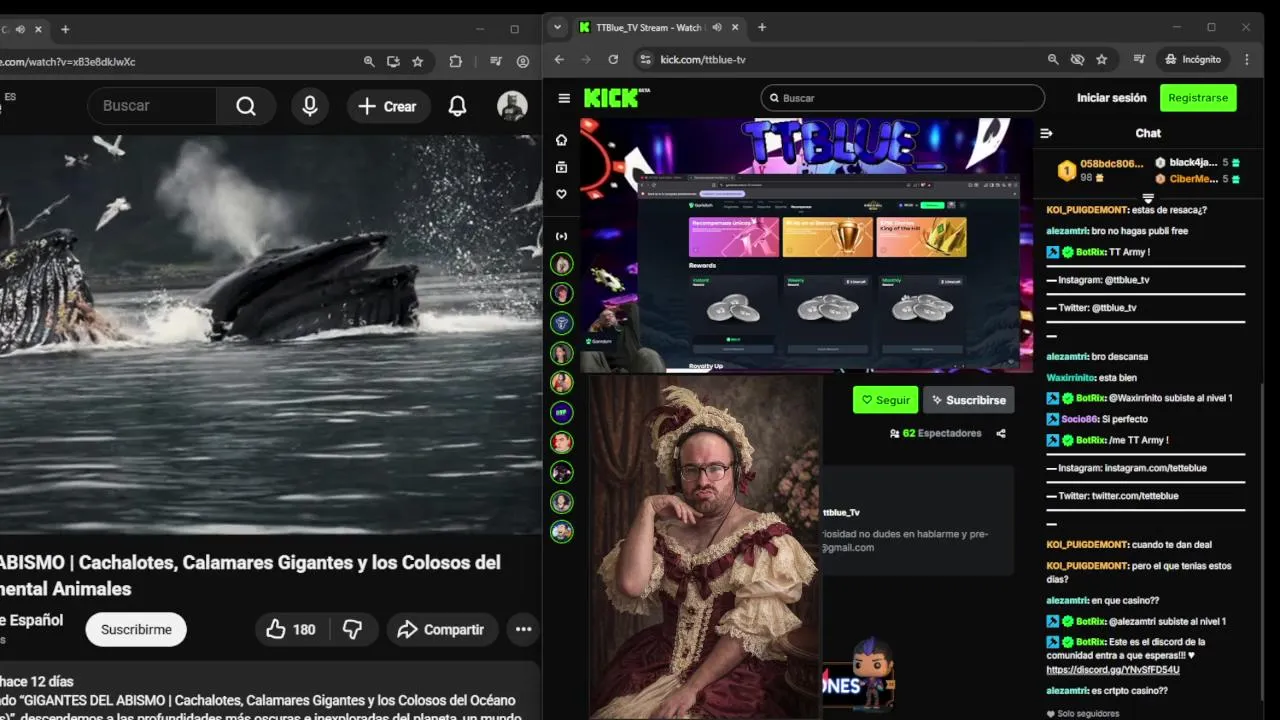Click YouTube Crear button
The image size is (1280, 720).
coord(388,106)
